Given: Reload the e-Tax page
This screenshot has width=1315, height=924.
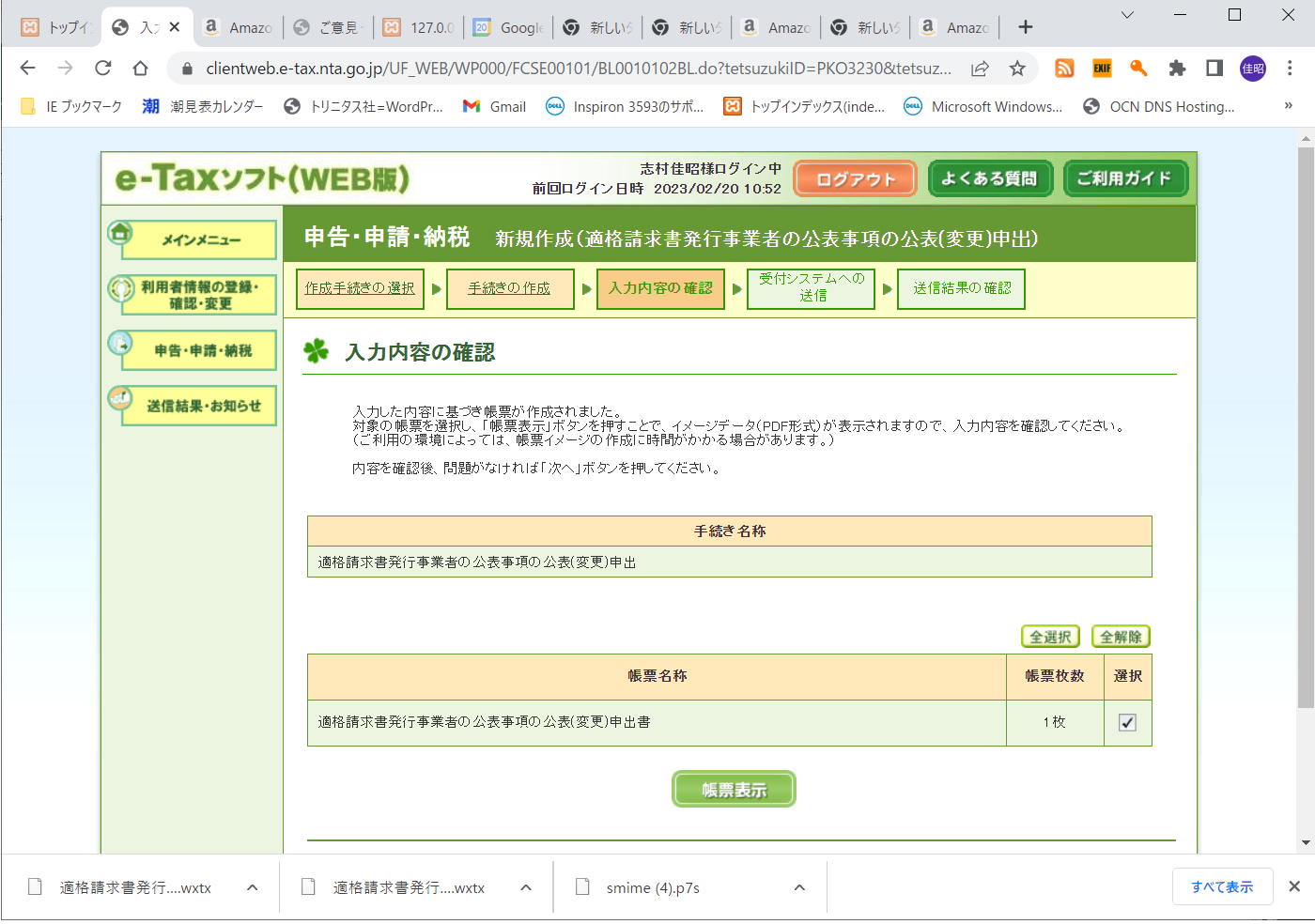Looking at the screenshot, I should [103, 68].
